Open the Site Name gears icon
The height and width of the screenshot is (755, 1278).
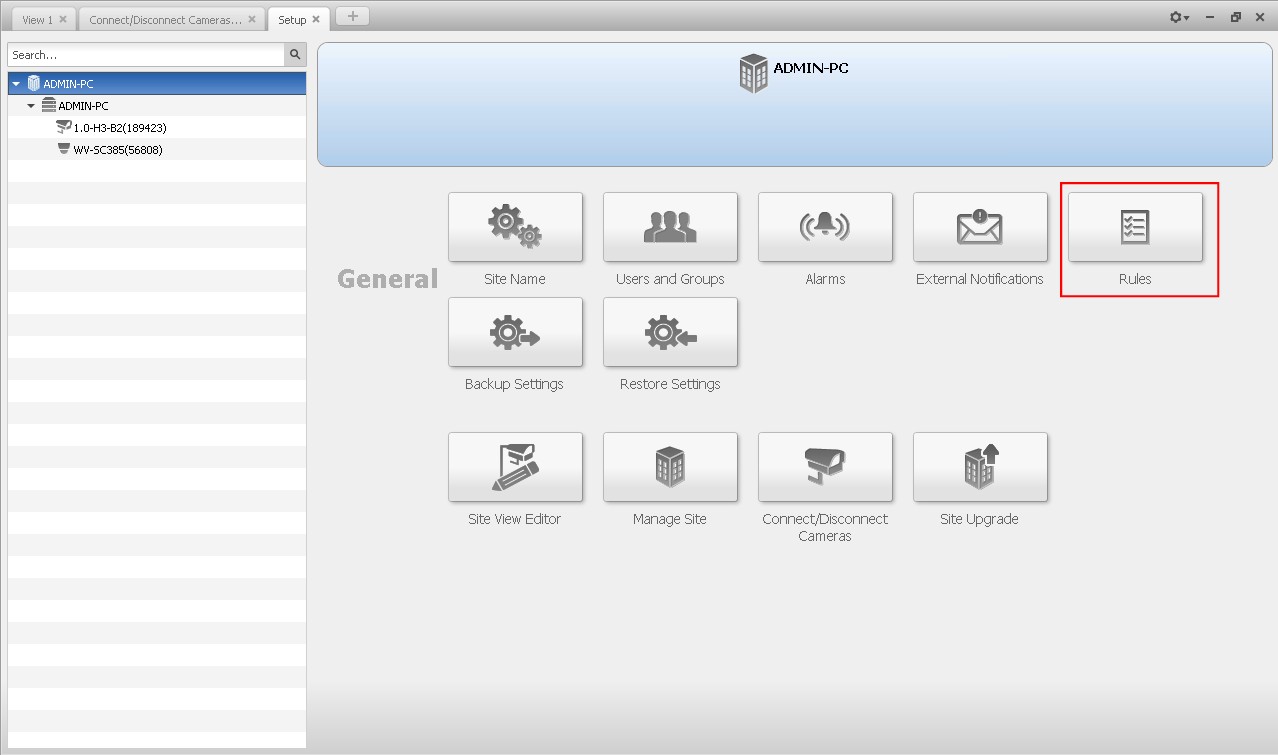pos(515,227)
